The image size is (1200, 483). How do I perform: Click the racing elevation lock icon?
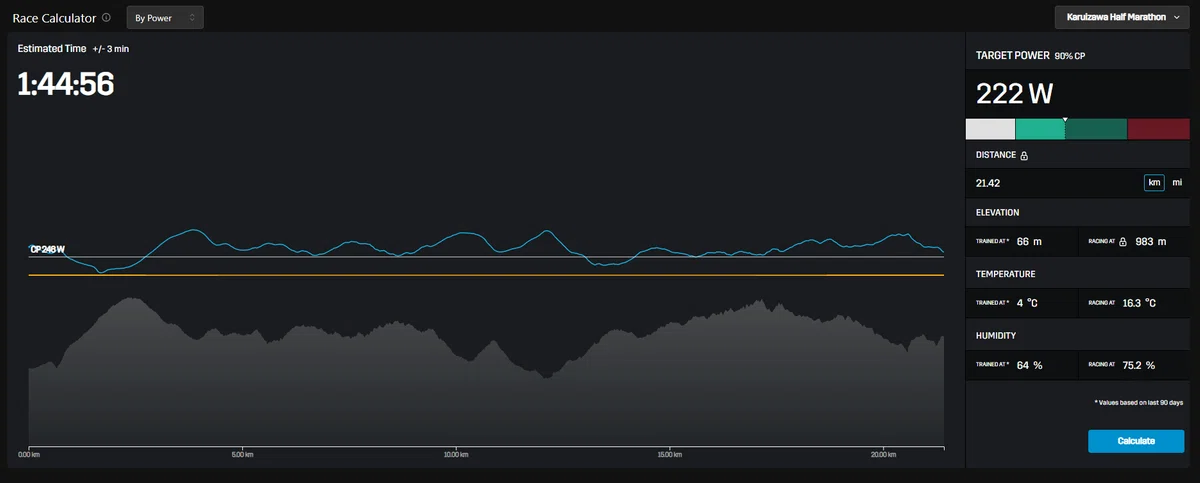click(x=1123, y=242)
